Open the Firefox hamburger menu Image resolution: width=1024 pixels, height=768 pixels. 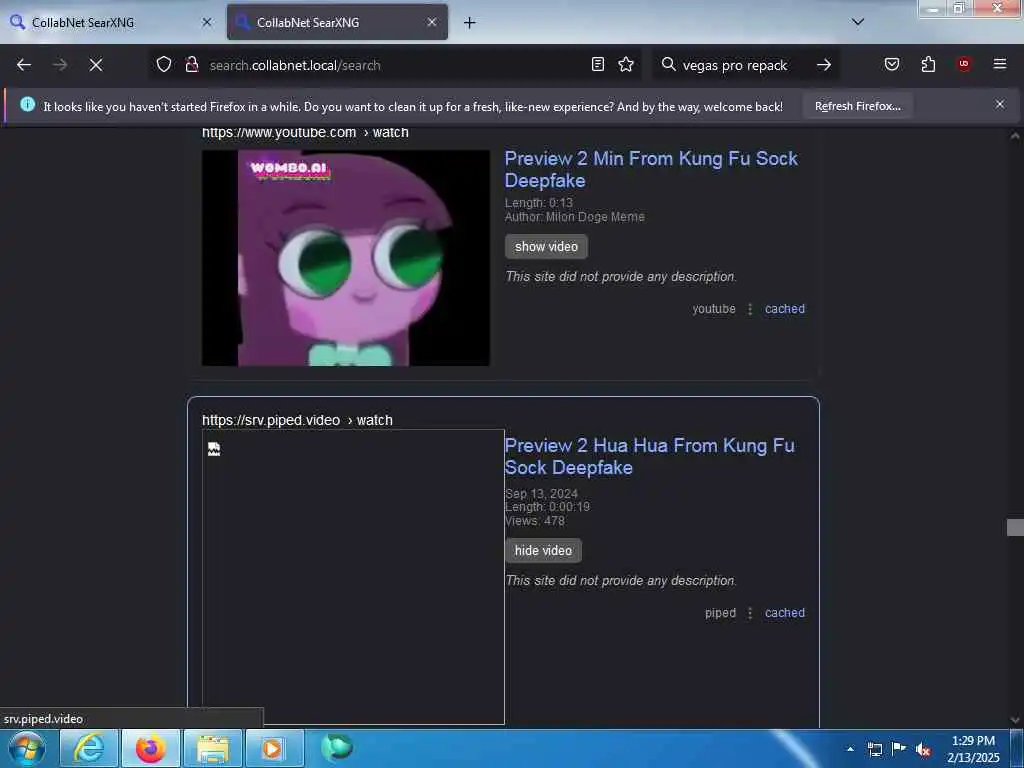click(x=1000, y=64)
